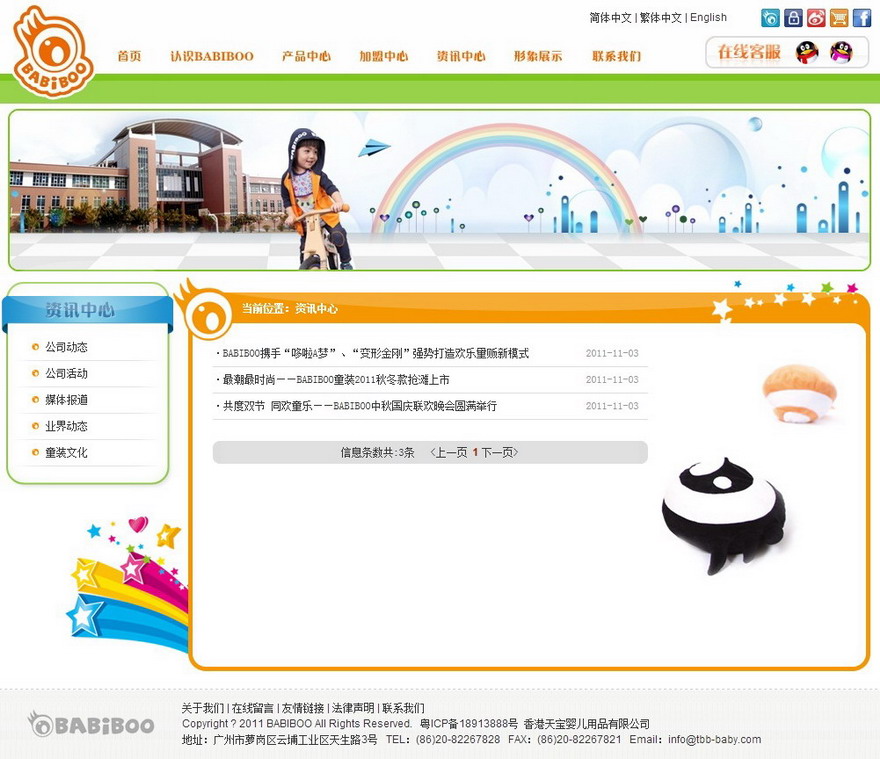Switch language to 简体中文
This screenshot has height=759, width=880.
[x=610, y=18]
